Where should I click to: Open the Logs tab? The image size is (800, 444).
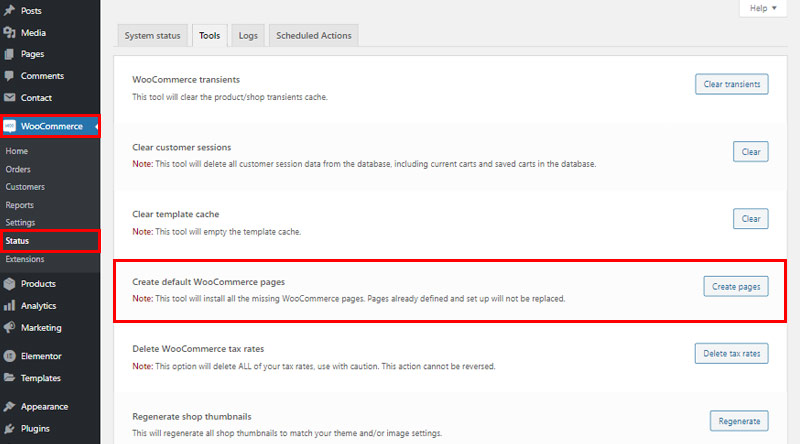point(248,36)
